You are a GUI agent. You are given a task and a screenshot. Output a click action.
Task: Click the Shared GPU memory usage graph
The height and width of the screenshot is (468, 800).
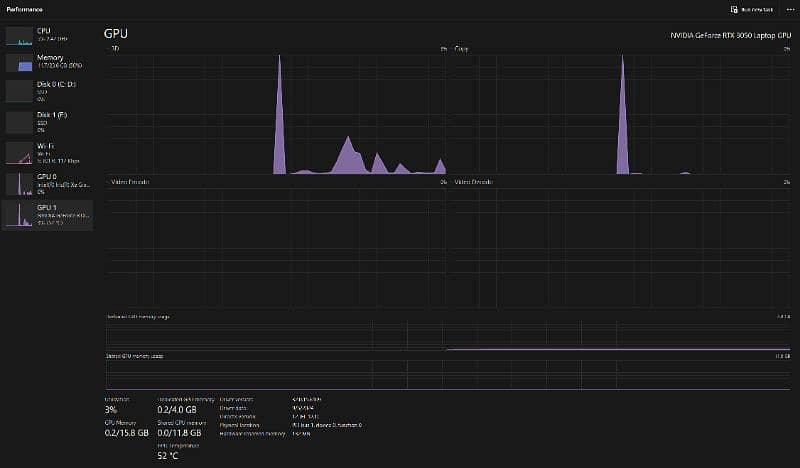pyautogui.click(x=448, y=375)
